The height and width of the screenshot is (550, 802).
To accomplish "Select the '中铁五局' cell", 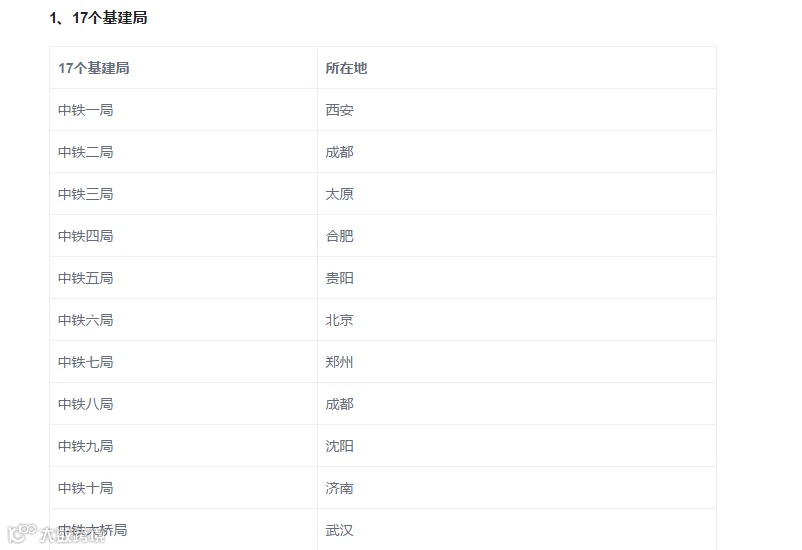I will 183,278.
